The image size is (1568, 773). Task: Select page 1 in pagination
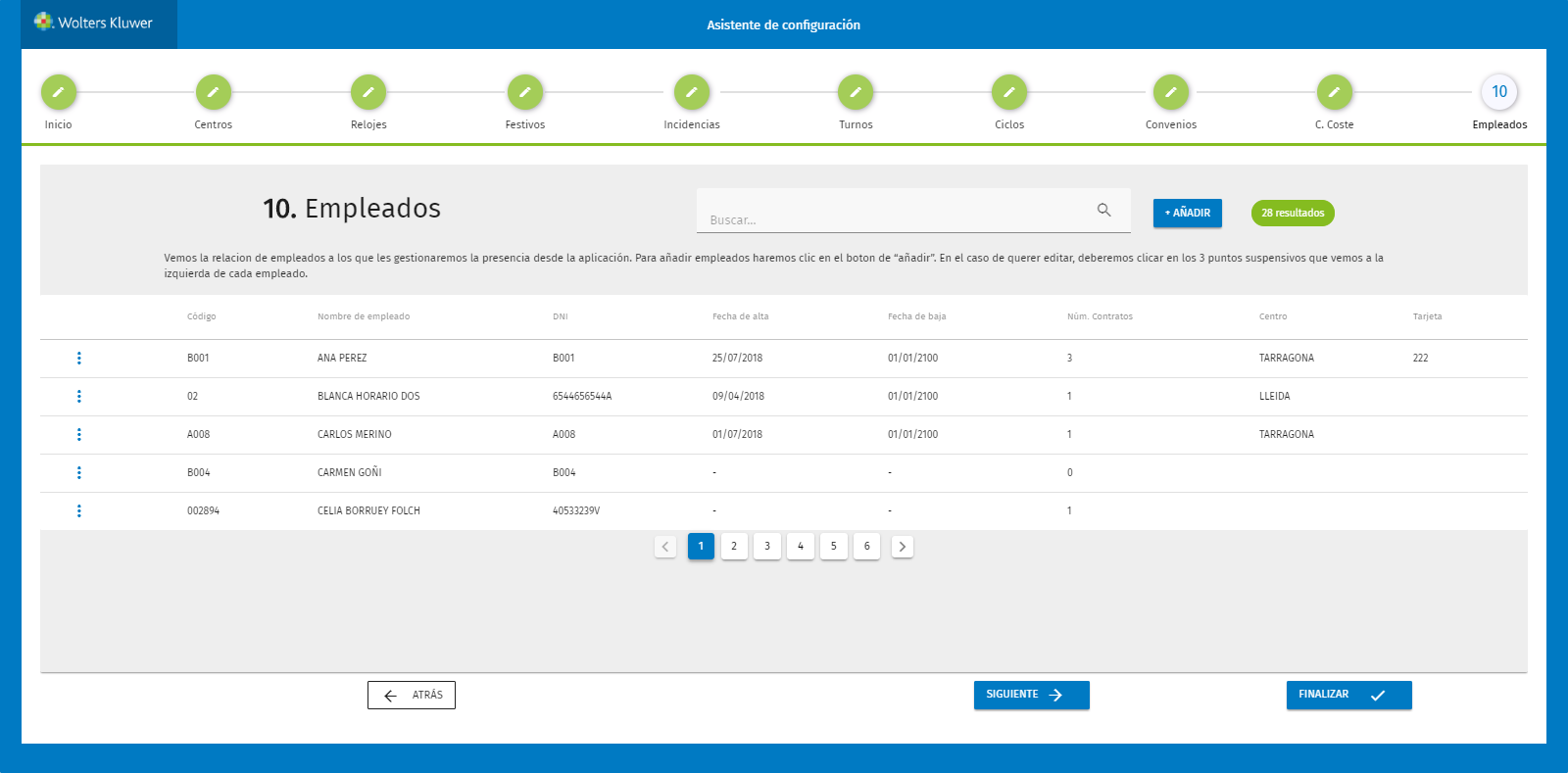[x=701, y=547]
